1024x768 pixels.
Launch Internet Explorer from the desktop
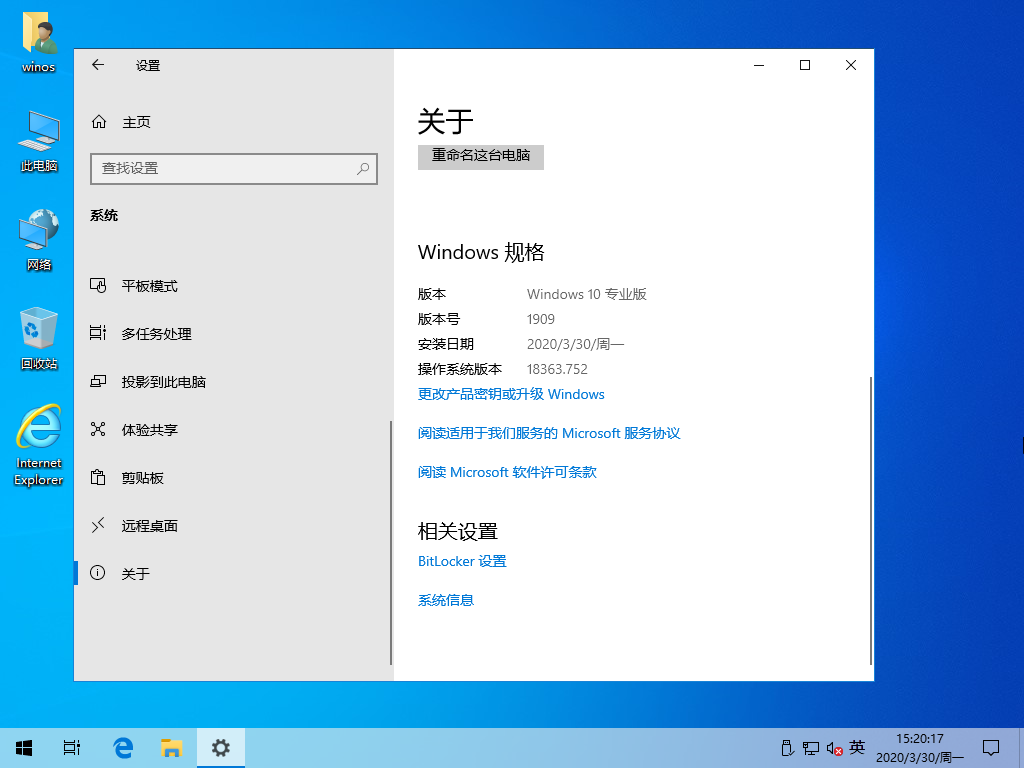[39, 445]
